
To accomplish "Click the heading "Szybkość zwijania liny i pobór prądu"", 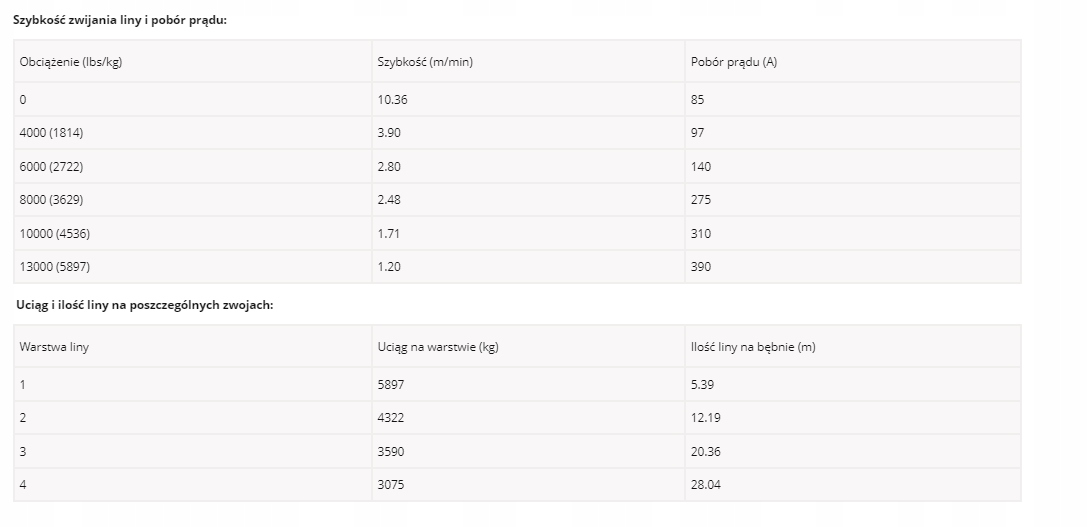I will coord(120,19).
